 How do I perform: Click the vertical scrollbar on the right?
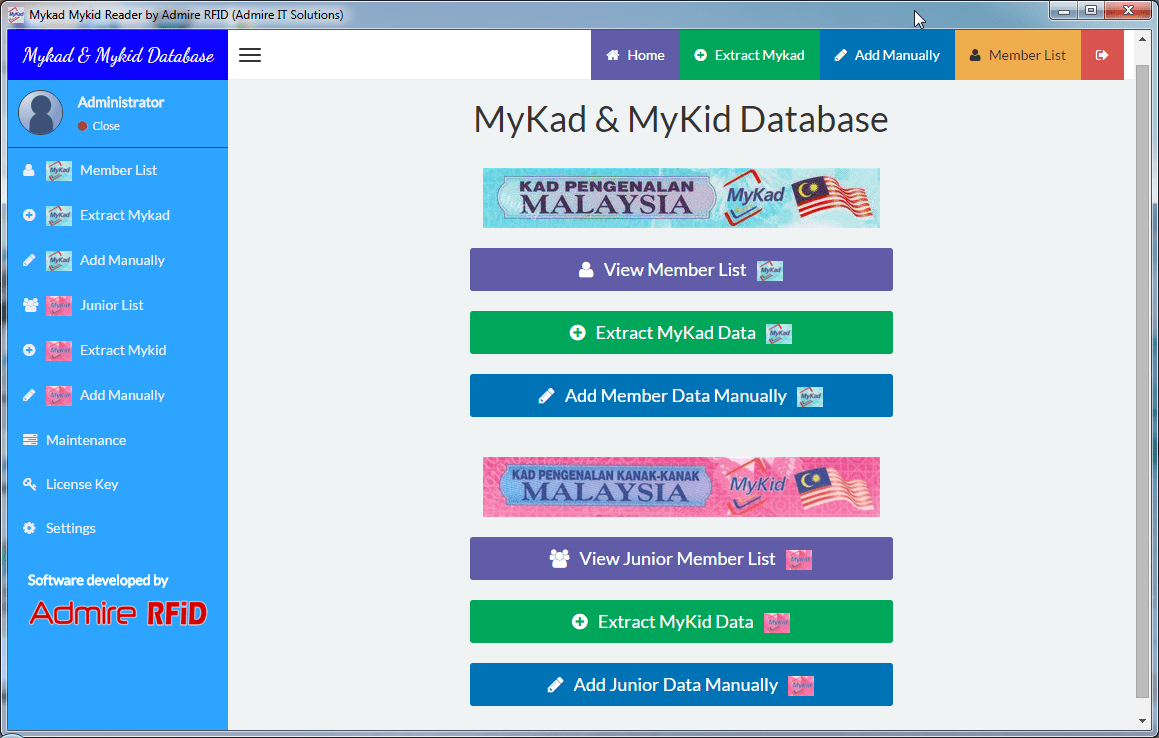pyautogui.click(x=1143, y=400)
